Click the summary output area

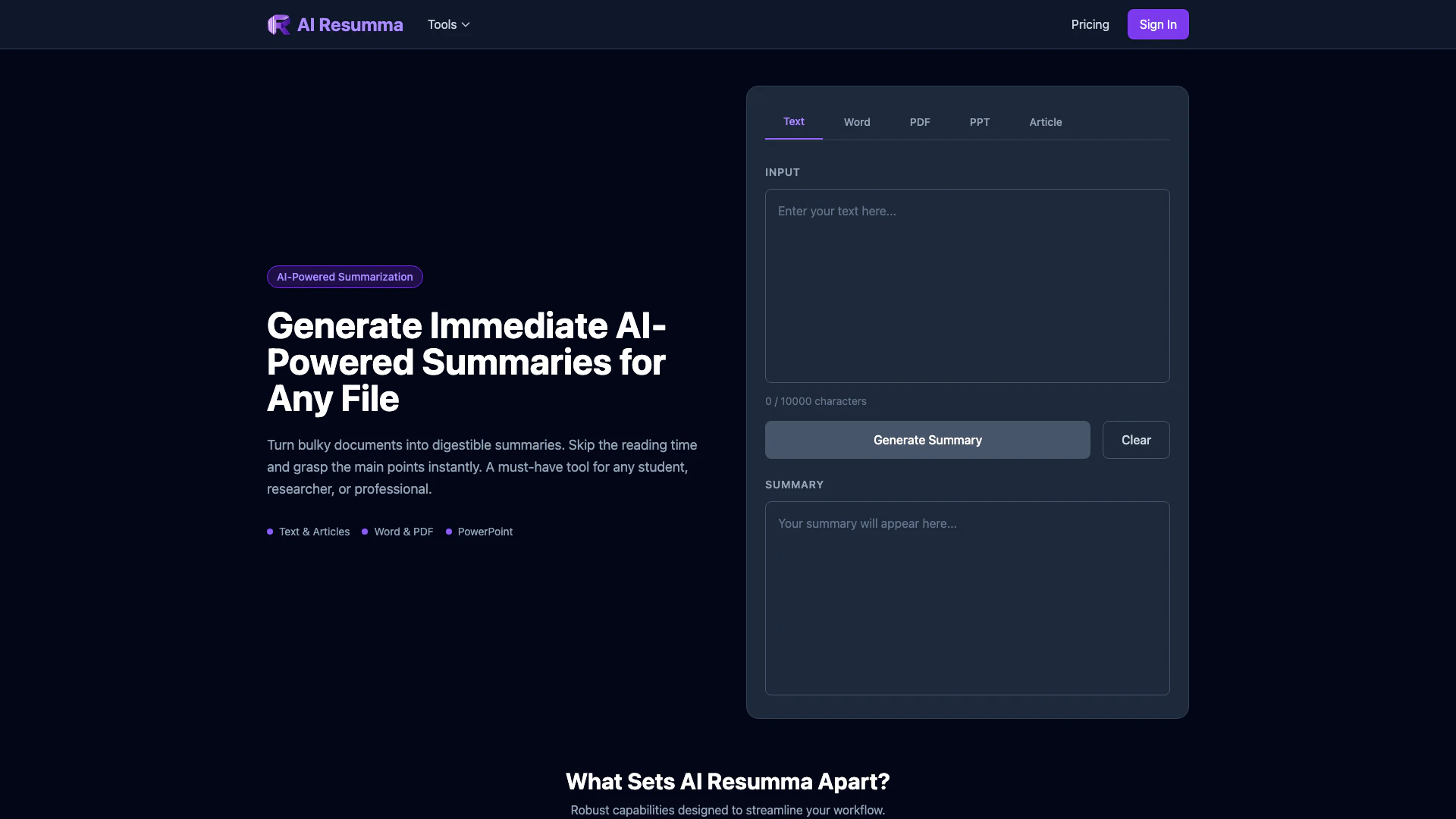(x=967, y=598)
